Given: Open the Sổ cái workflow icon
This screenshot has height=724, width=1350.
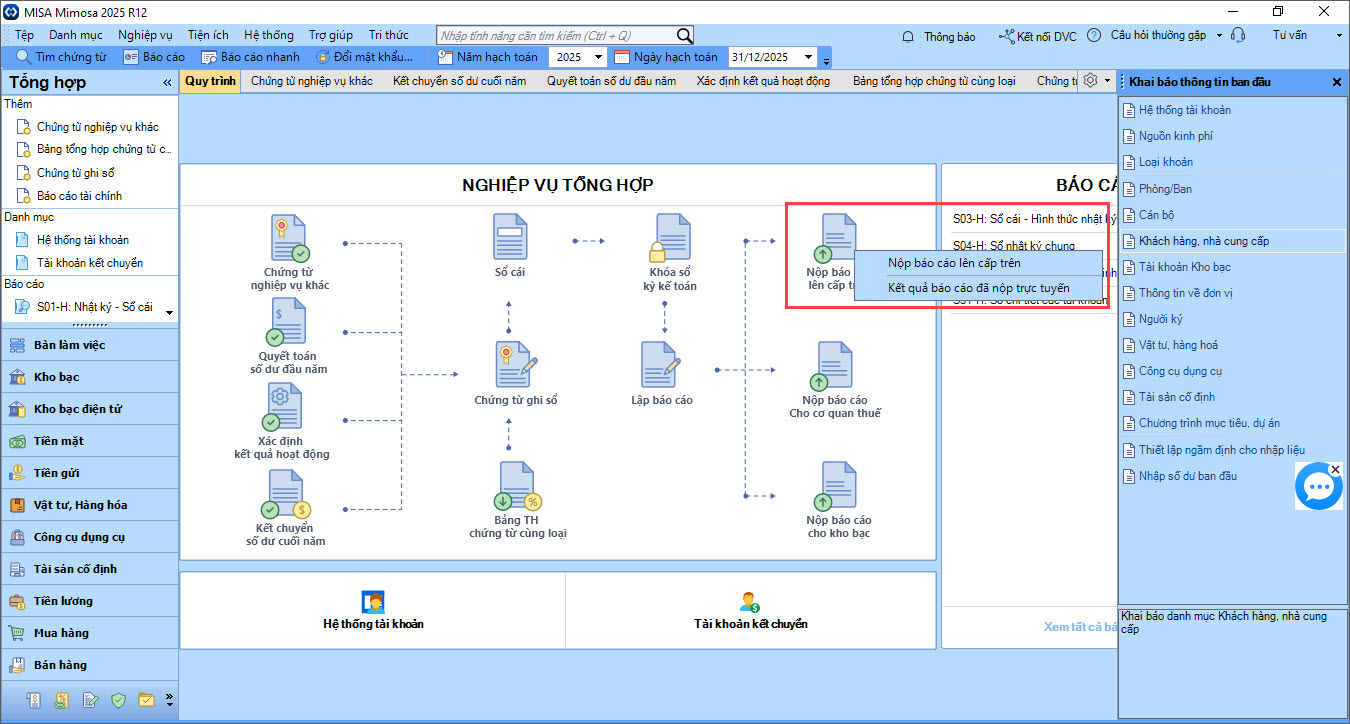Looking at the screenshot, I should pos(510,238).
